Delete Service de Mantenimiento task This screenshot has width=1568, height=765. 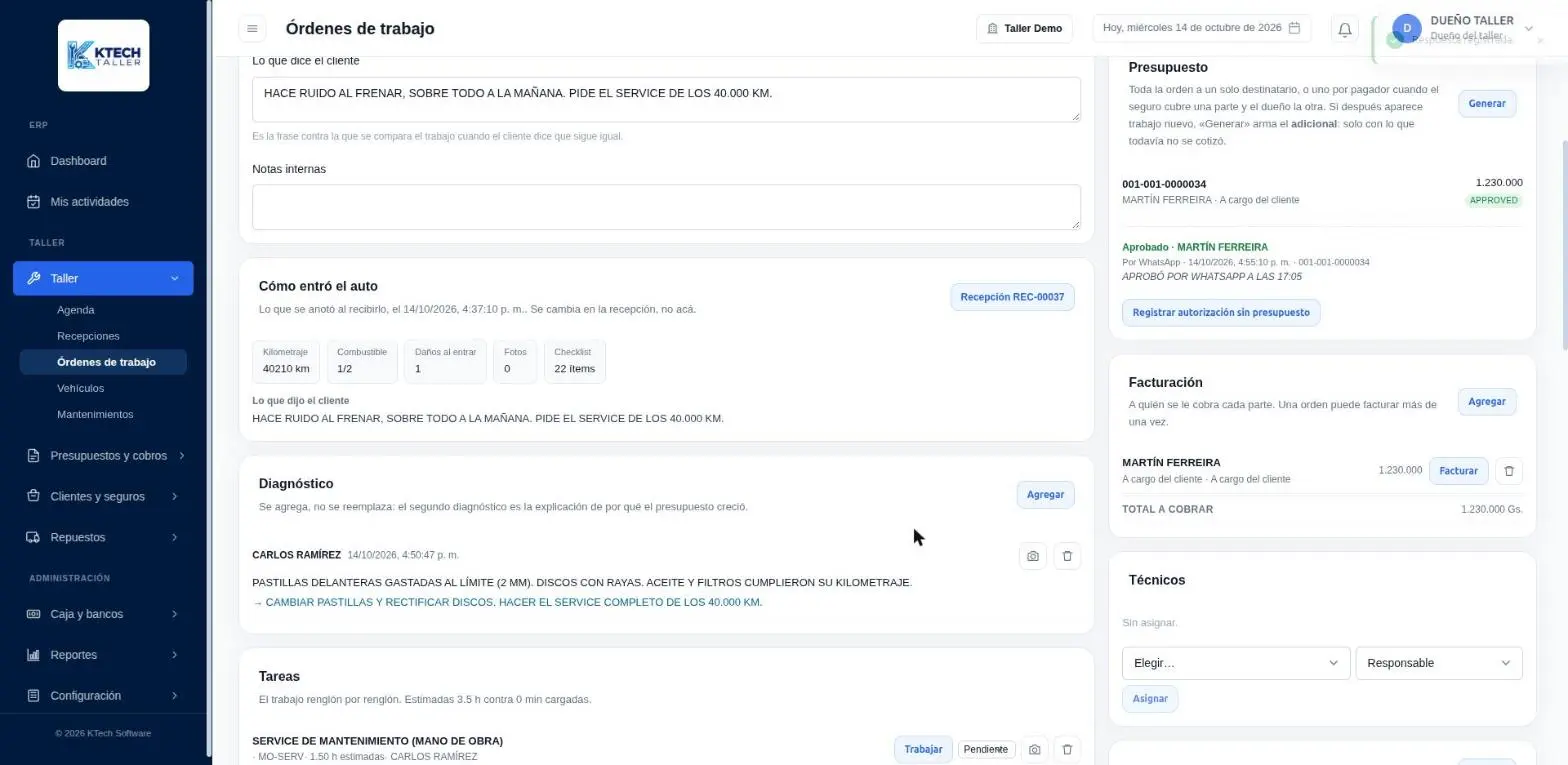pyautogui.click(x=1067, y=749)
